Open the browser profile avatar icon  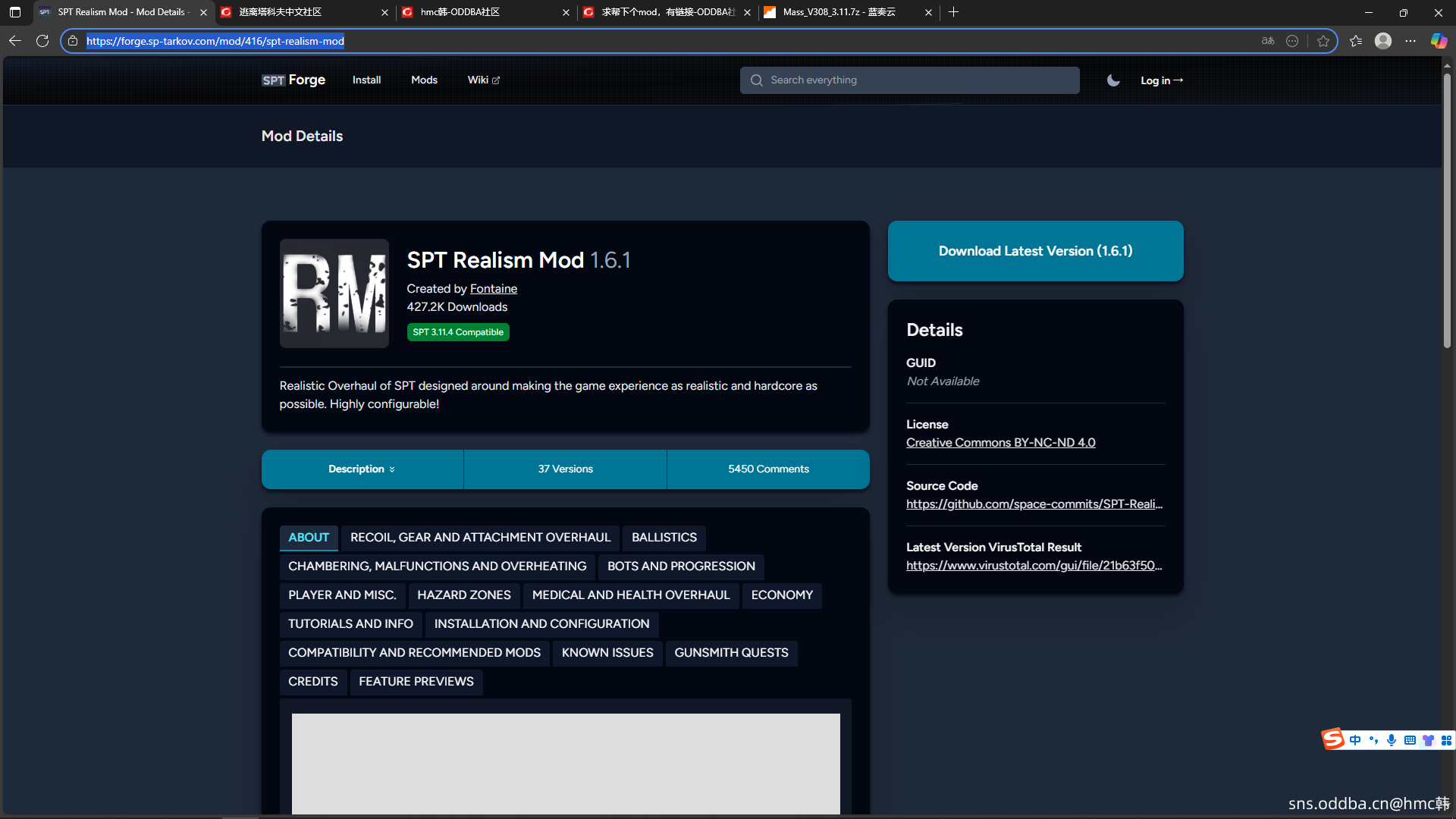point(1383,41)
